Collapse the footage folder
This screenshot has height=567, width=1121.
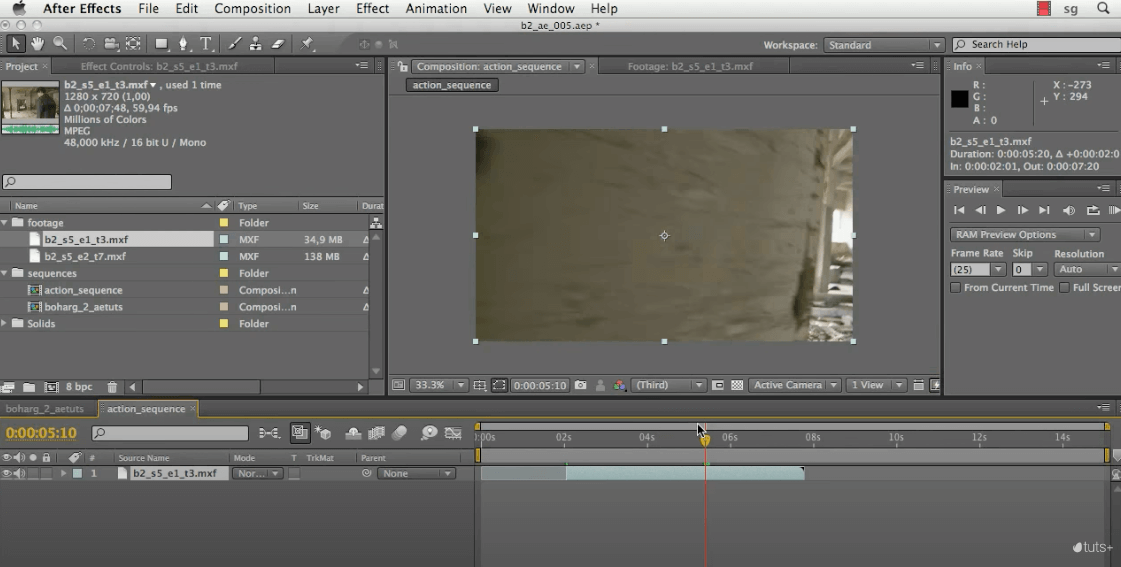[5, 223]
